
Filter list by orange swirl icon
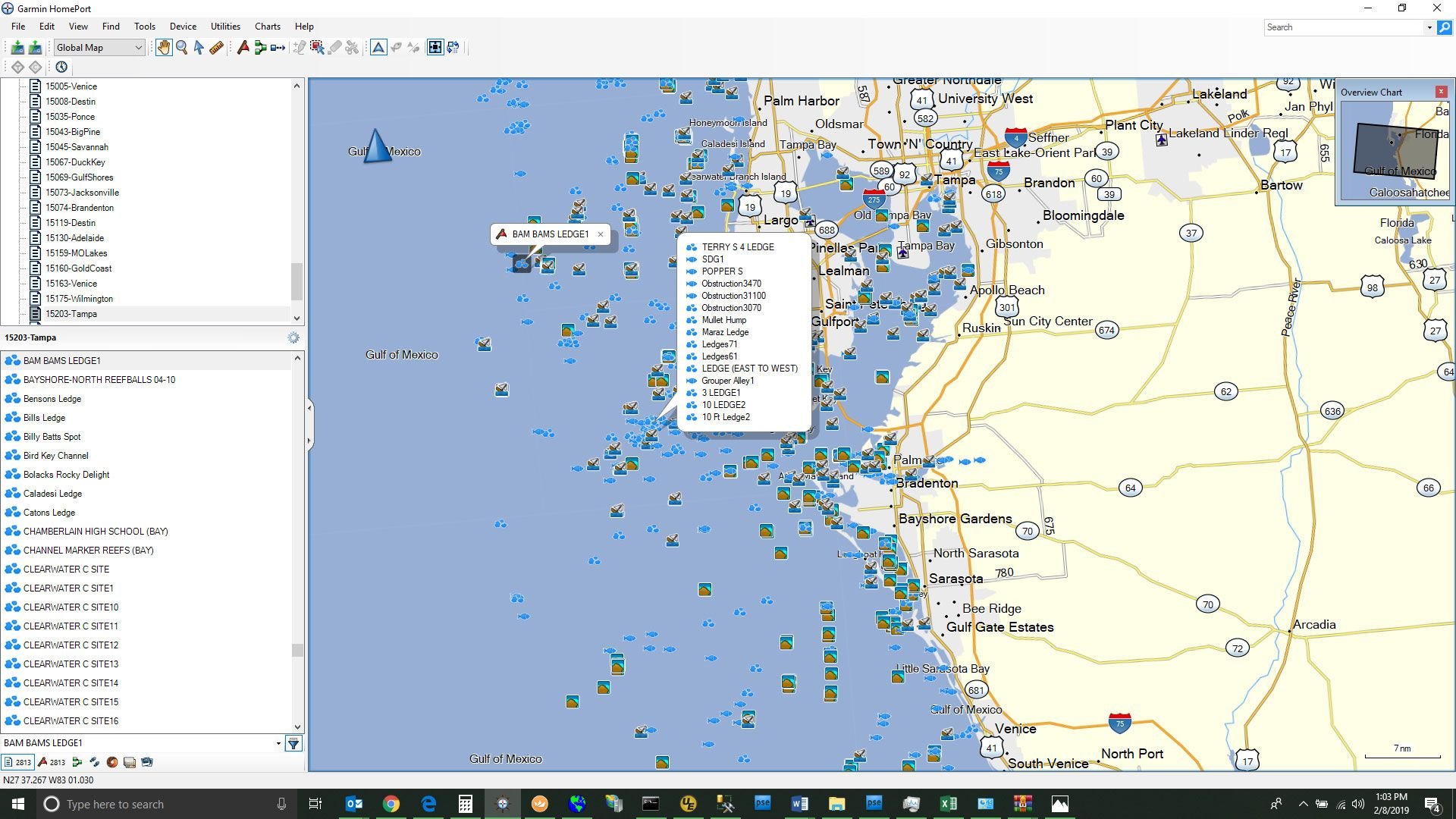[112, 762]
